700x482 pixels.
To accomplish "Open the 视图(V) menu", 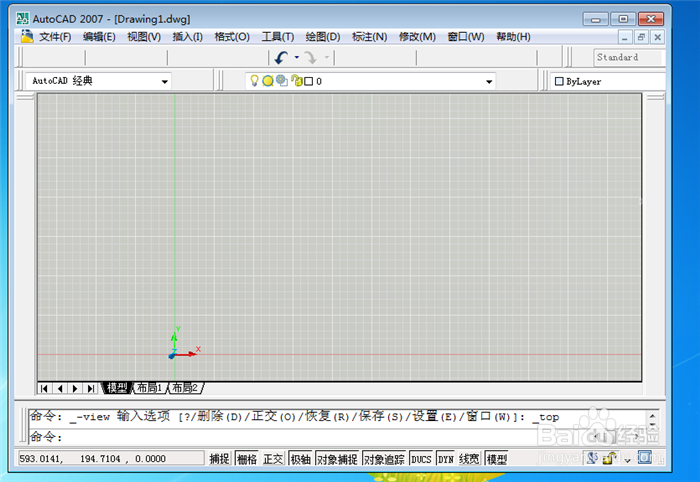I will [x=144, y=37].
